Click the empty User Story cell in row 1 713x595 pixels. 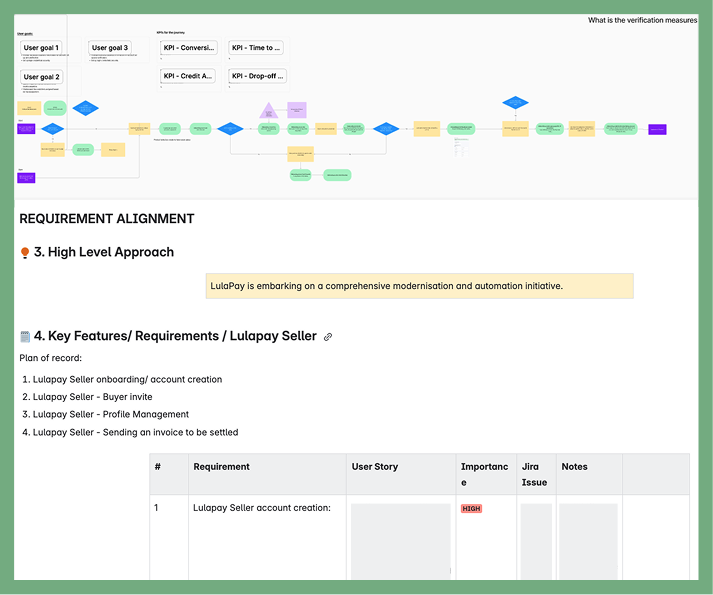point(401,541)
